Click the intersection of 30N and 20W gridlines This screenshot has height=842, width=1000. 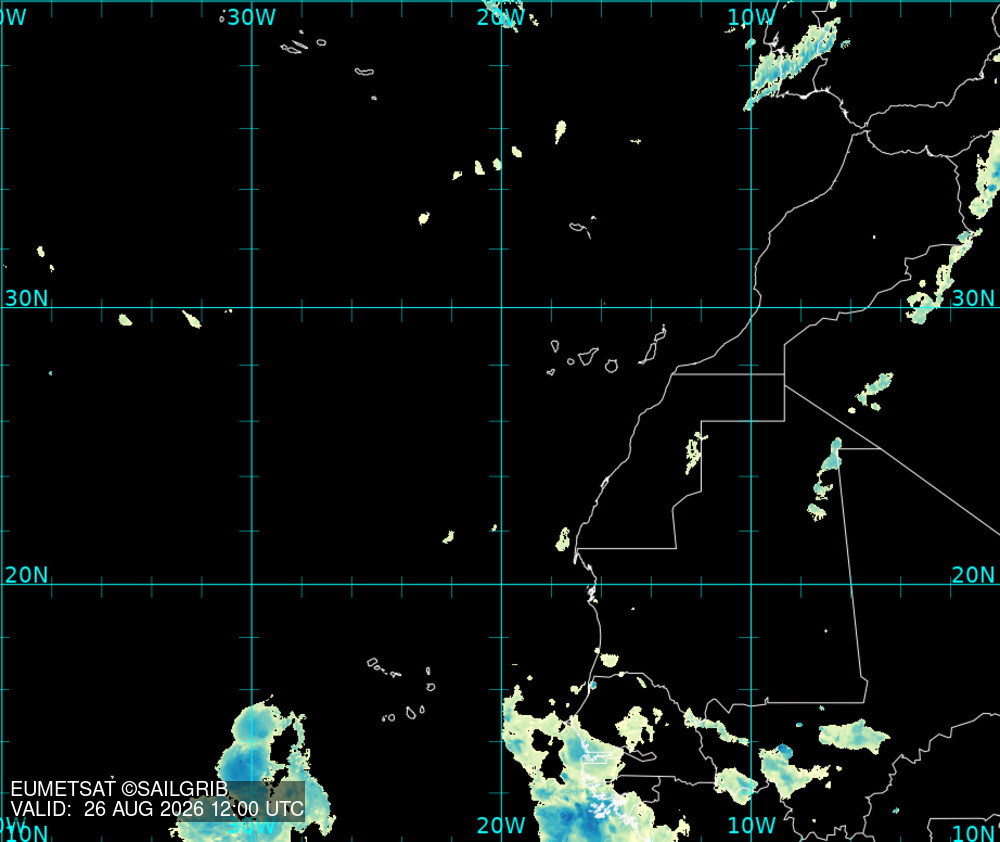click(501, 307)
